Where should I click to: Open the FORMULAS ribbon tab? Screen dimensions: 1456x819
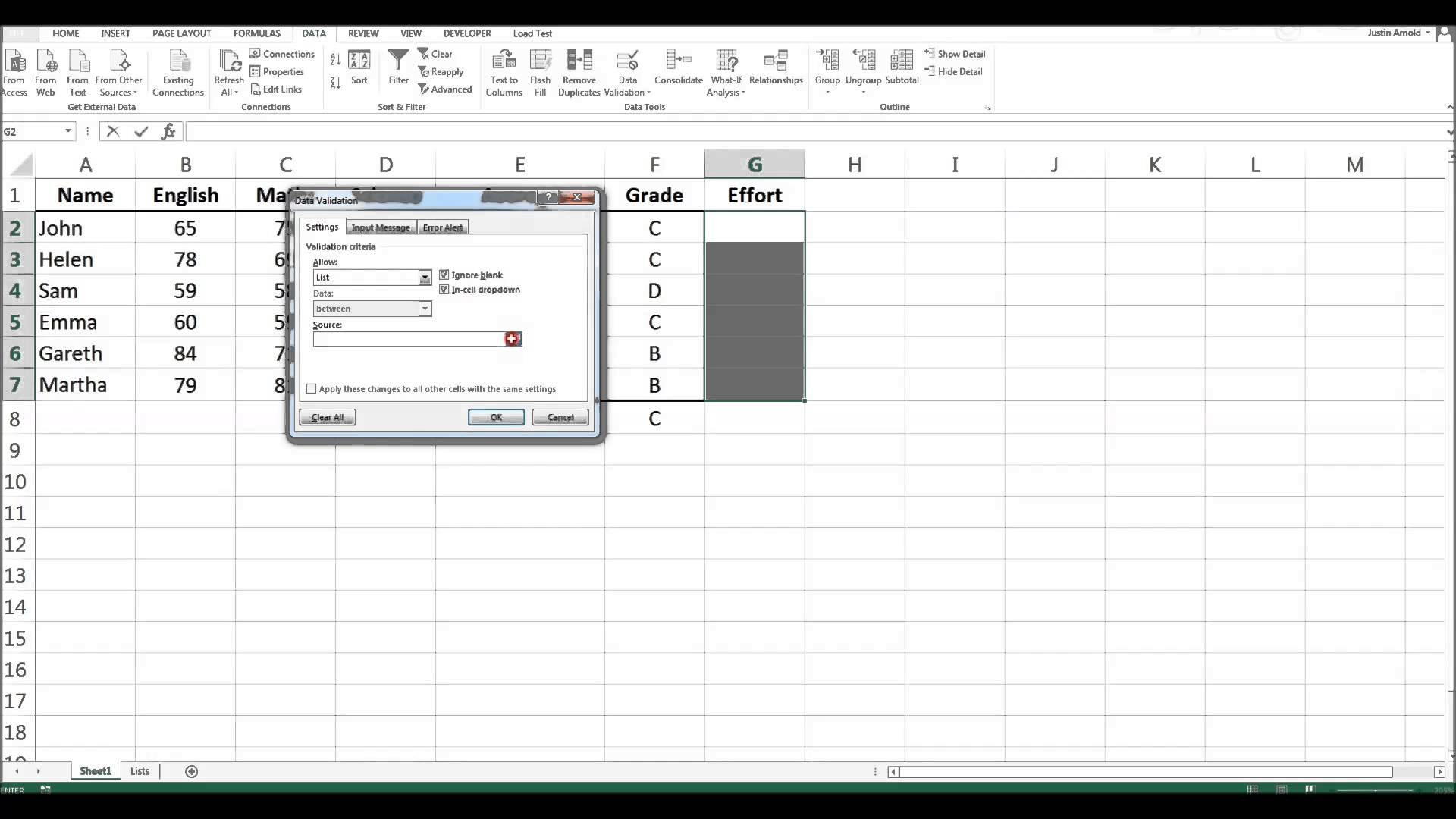(257, 33)
